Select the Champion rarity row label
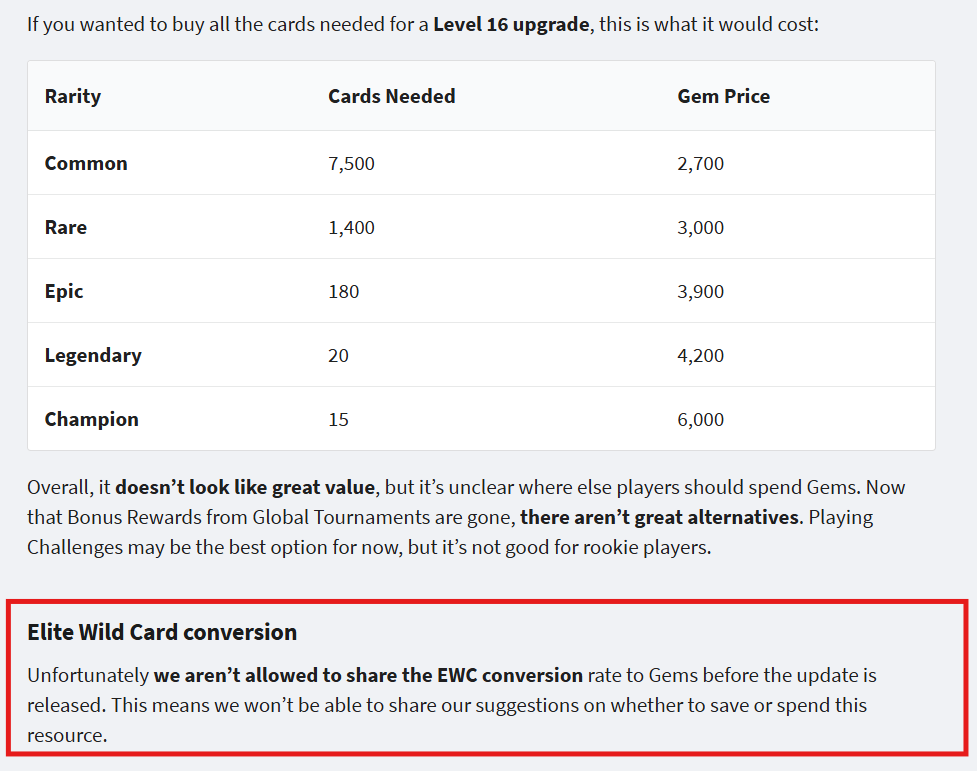Screen dimensions: 977x771 (92, 419)
